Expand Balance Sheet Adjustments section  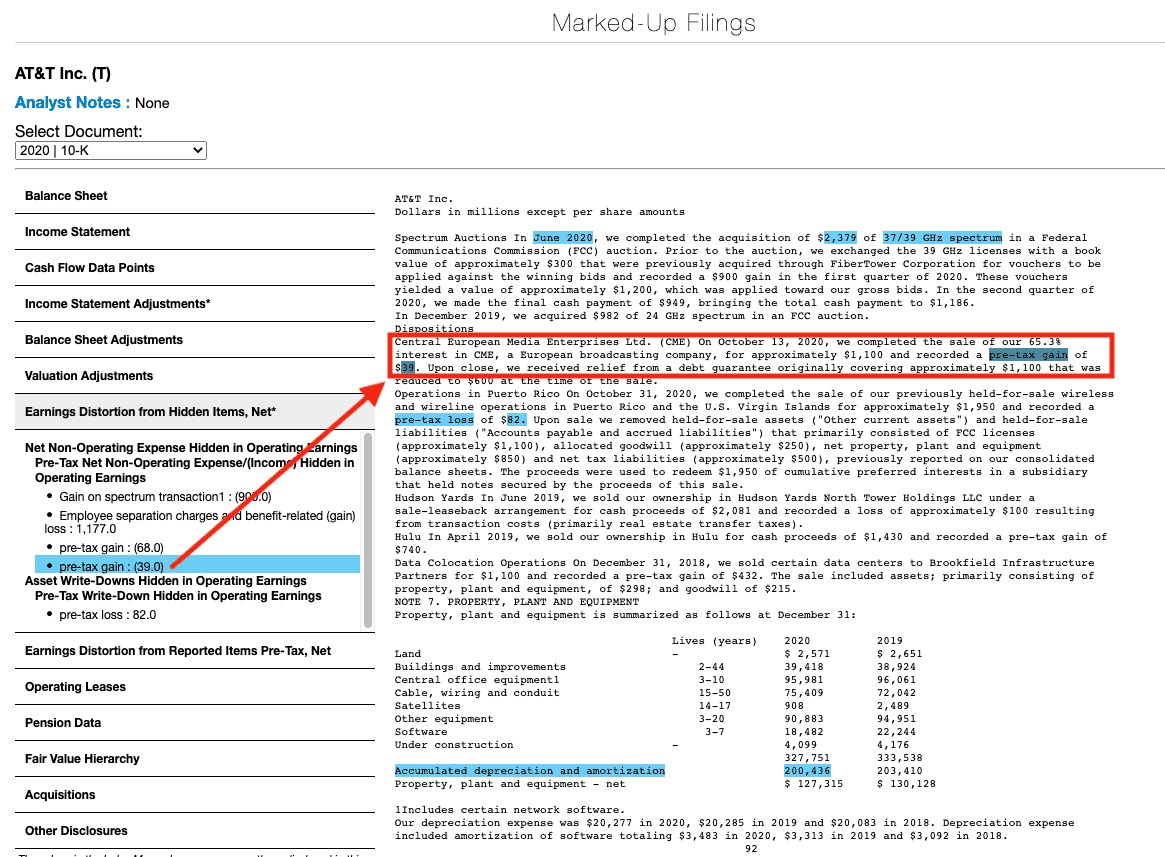coord(195,340)
